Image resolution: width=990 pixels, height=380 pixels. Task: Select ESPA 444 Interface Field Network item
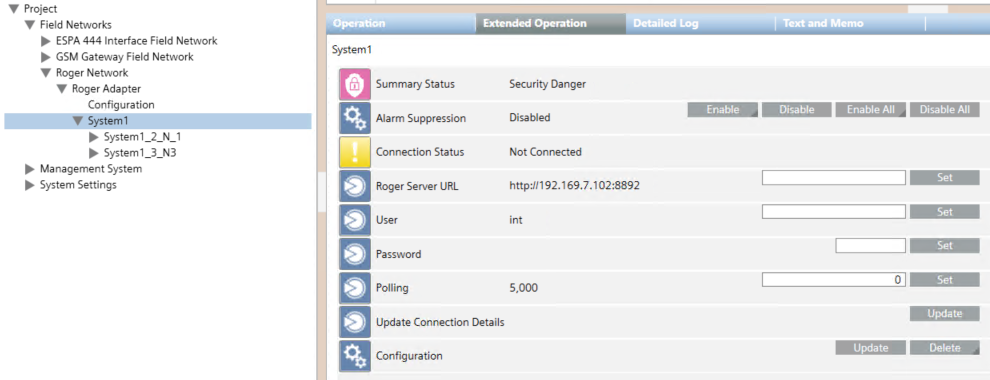(136, 41)
